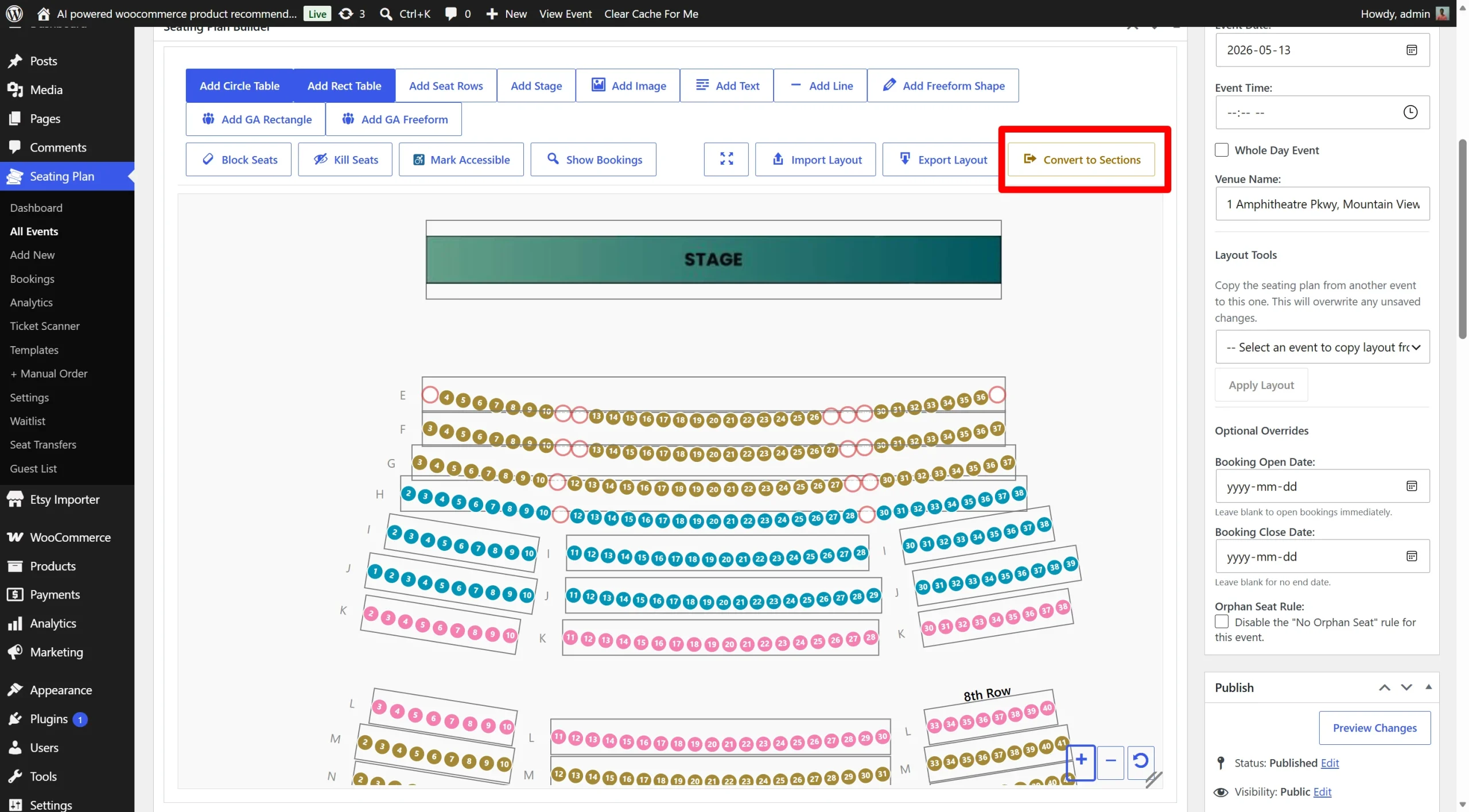Open the Event Date calendar picker icon

(x=1412, y=50)
